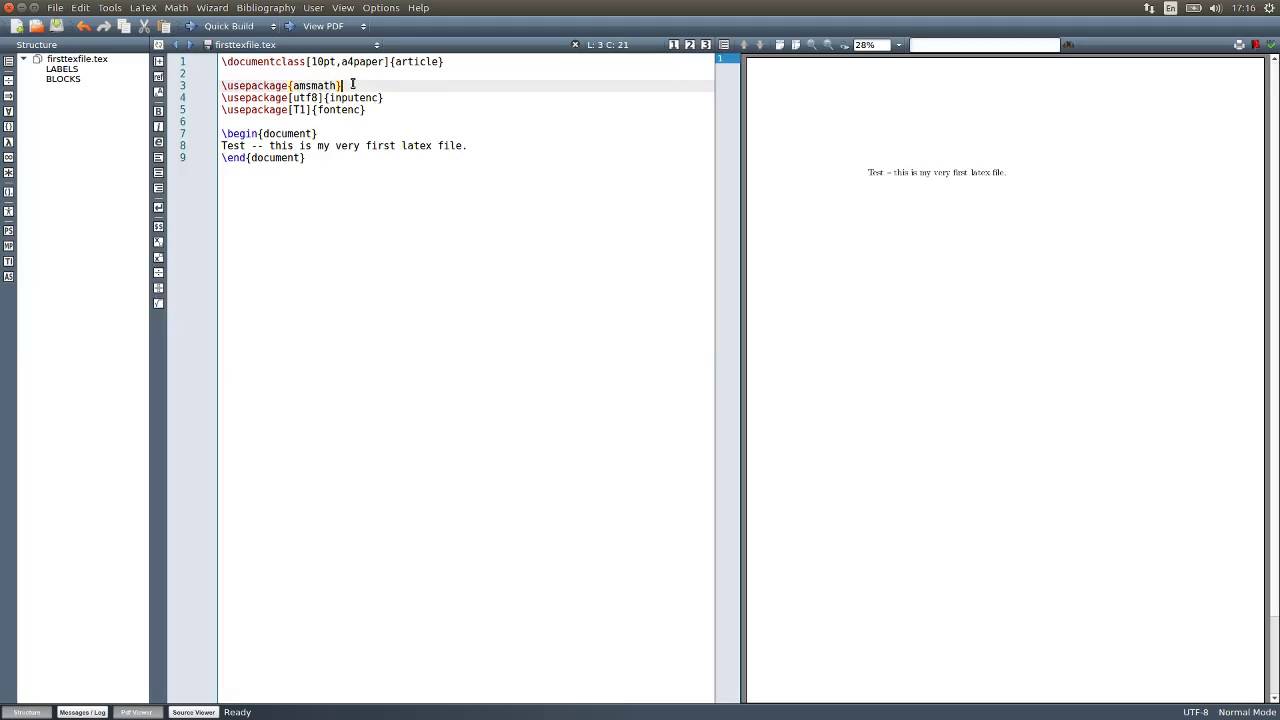
Task: Click the Copy icon in the toolbar
Action: [x=124, y=26]
